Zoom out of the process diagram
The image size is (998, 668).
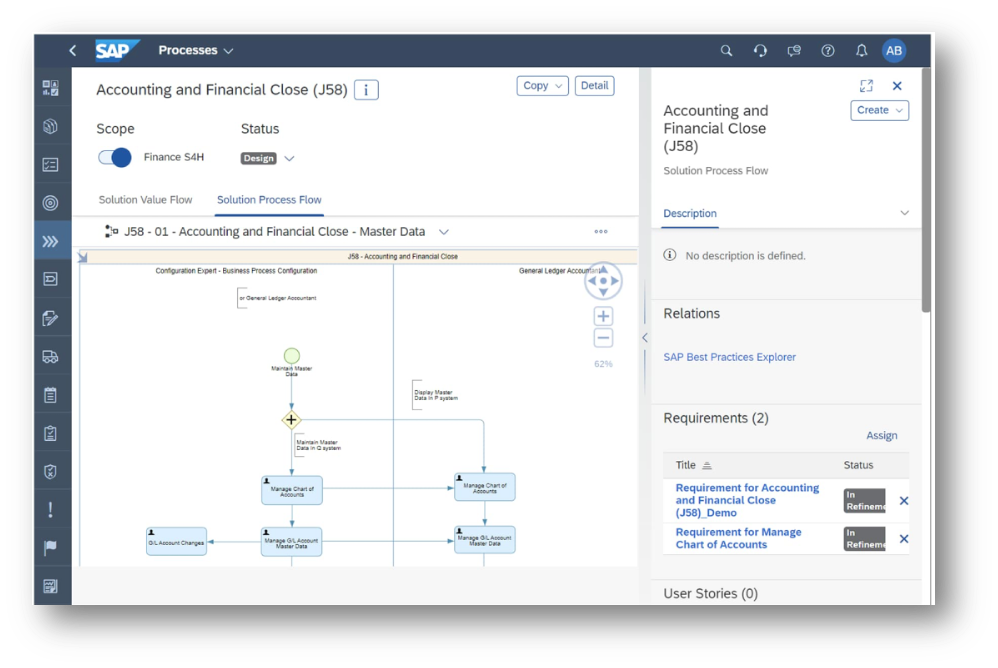coord(603,338)
